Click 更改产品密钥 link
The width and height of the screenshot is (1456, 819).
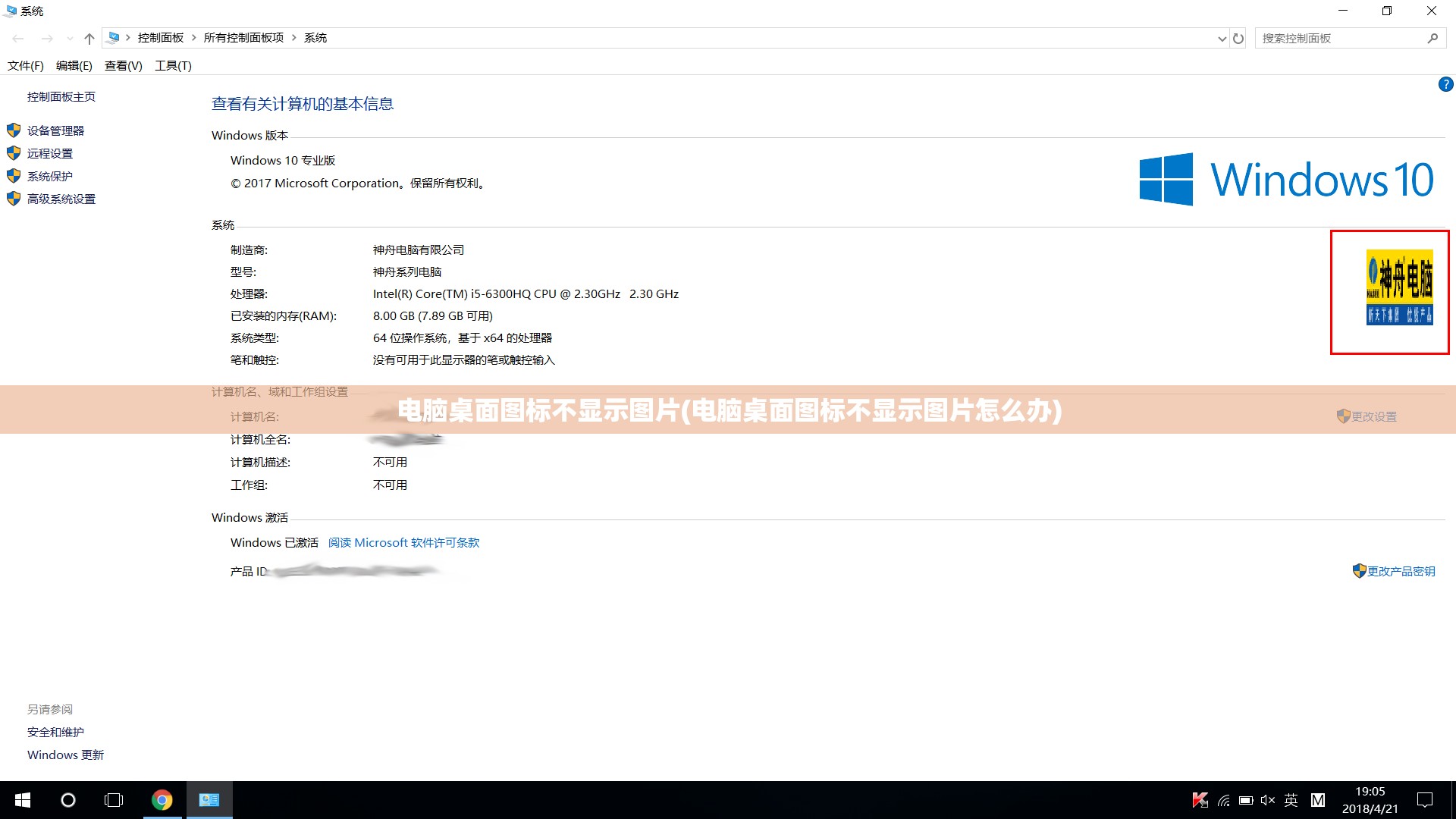(1401, 571)
